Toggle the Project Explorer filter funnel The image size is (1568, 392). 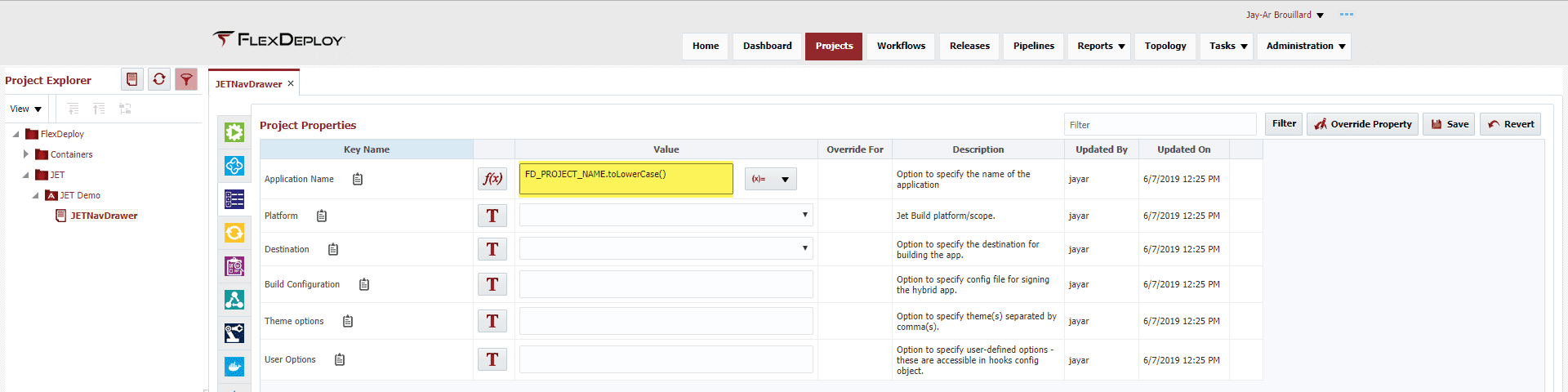(x=186, y=79)
